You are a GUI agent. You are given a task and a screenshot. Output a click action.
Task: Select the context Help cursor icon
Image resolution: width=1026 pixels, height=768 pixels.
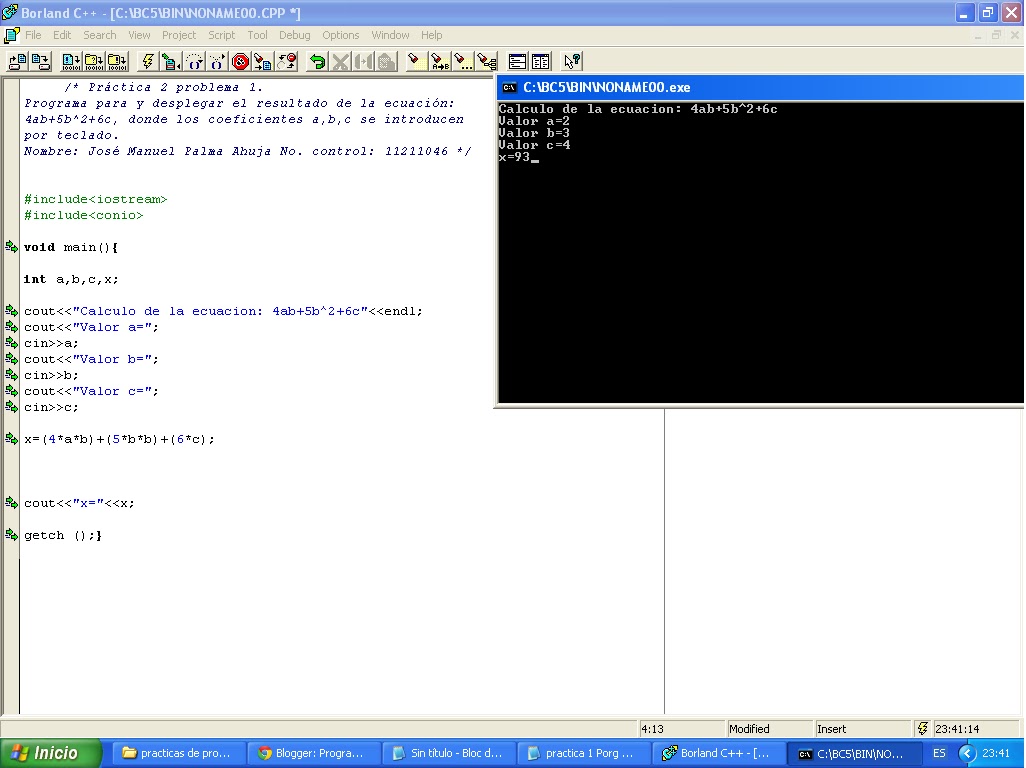[571, 60]
